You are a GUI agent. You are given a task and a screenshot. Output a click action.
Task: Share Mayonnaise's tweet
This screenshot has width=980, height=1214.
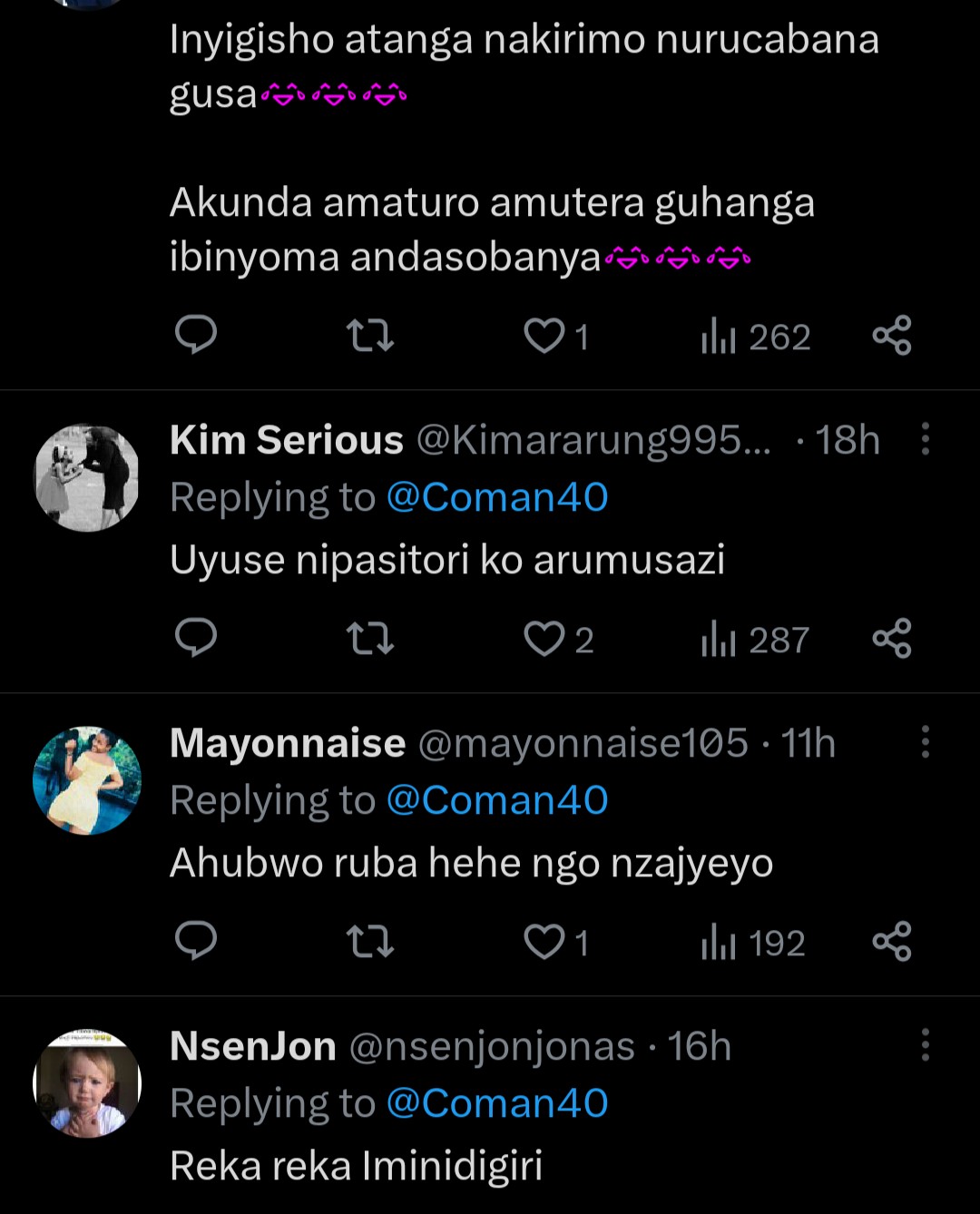(891, 942)
